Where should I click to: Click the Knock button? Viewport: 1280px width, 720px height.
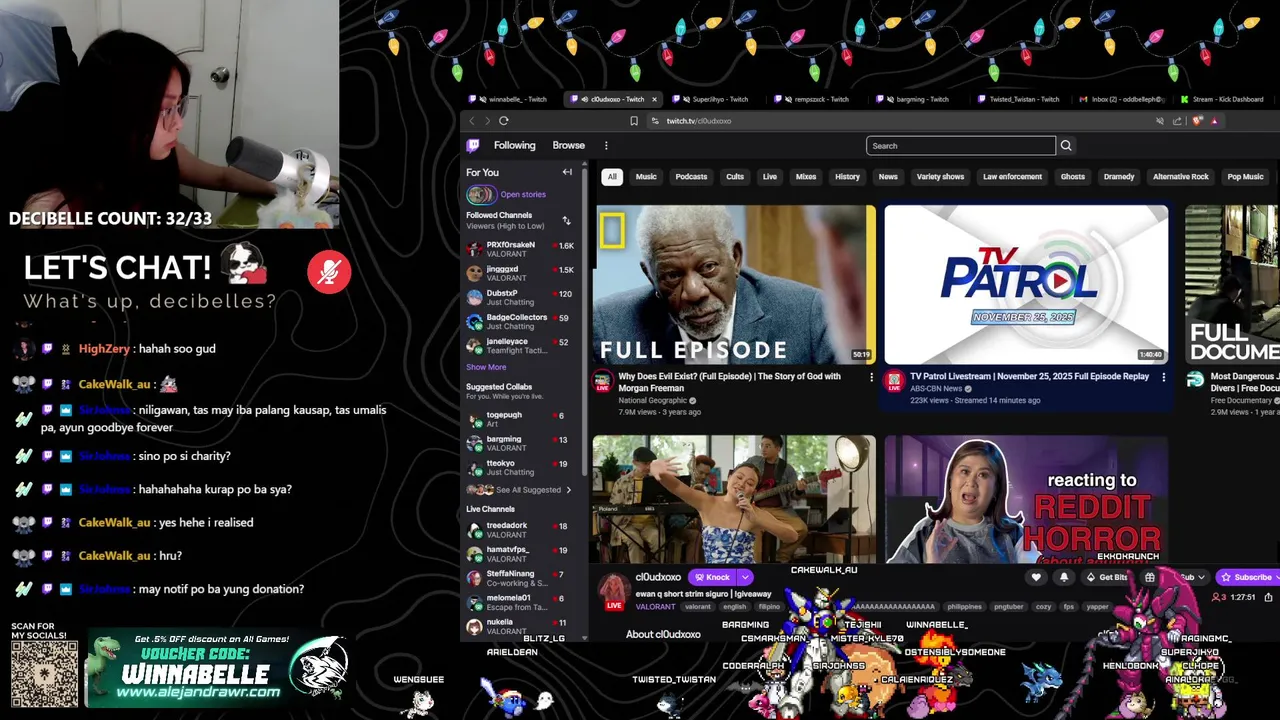[713, 577]
